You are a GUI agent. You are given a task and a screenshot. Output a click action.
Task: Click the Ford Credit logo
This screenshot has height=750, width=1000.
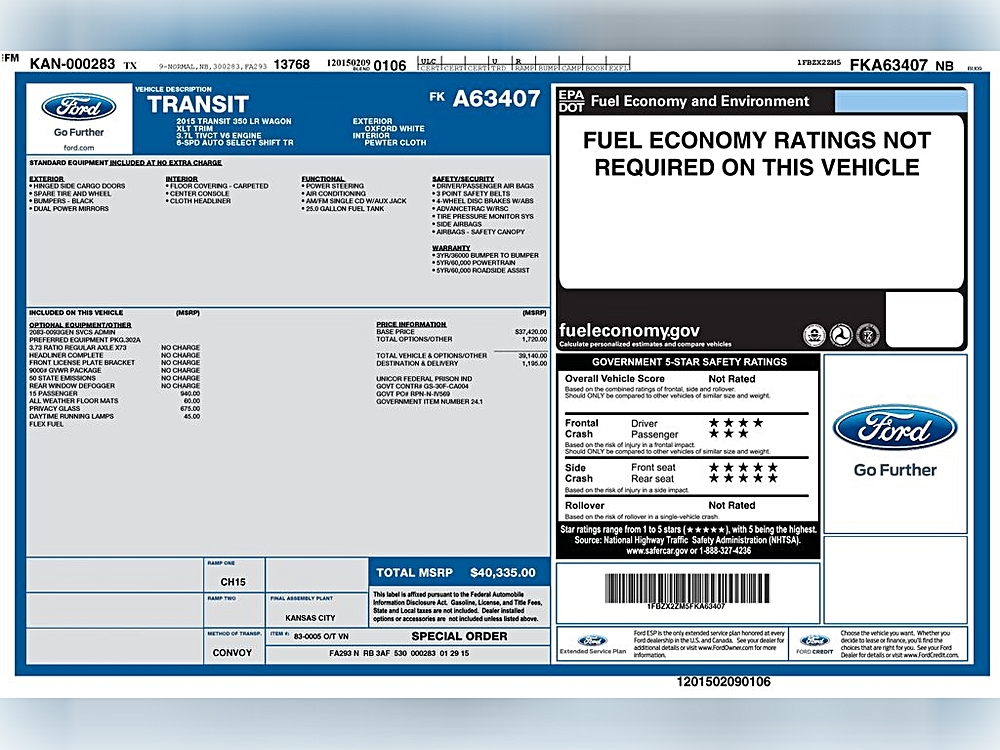tap(814, 644)
